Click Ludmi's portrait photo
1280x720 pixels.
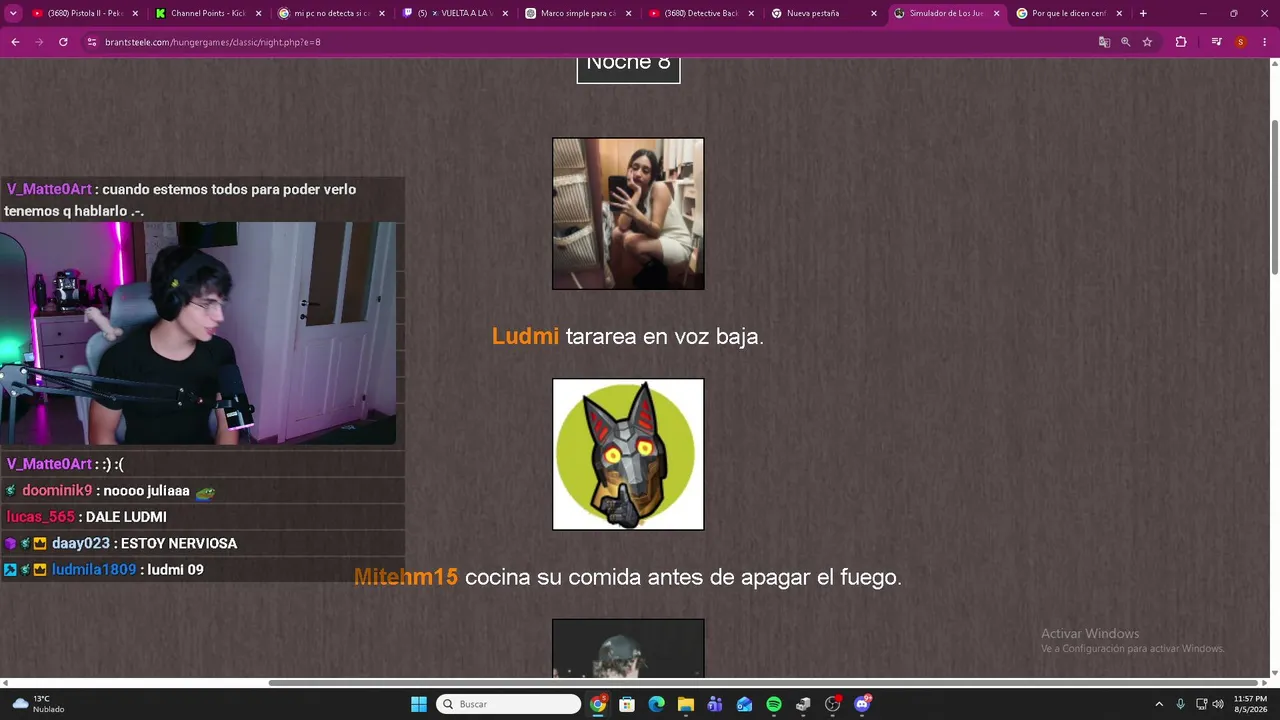click(x=628, y=214)
